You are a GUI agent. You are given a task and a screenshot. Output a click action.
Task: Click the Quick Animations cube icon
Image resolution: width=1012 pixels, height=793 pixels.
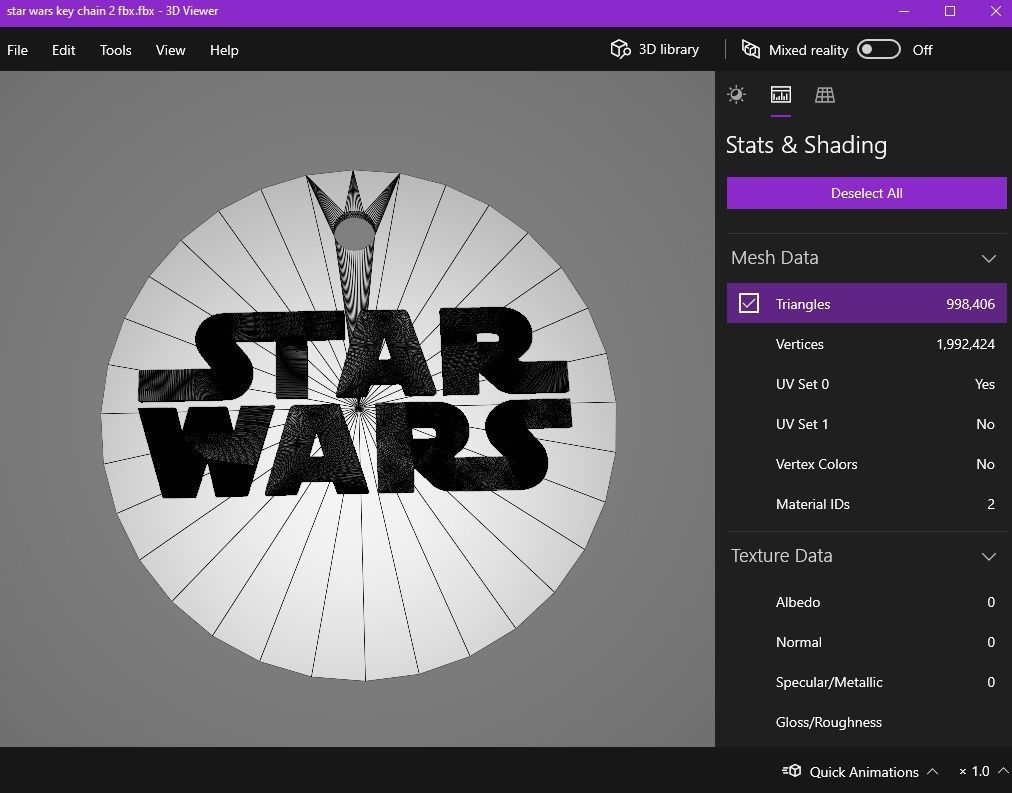point(792,771)
